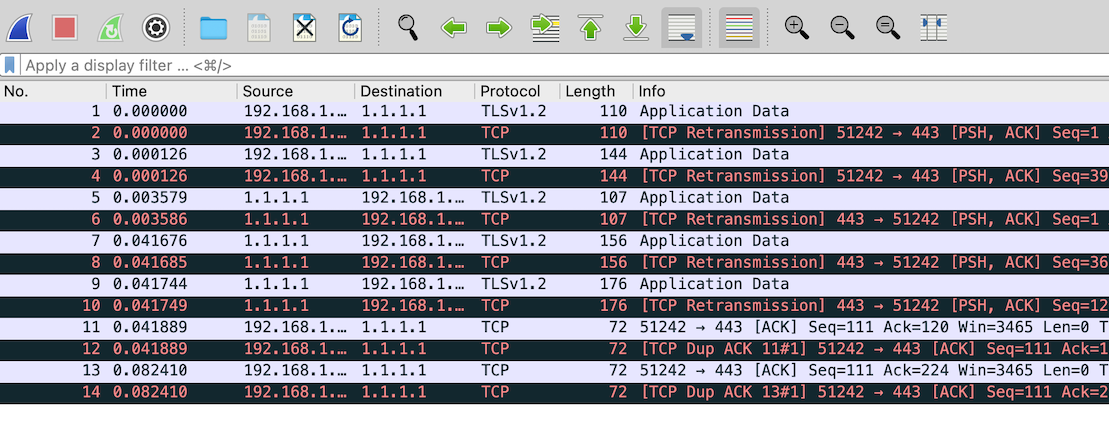Select packet 3 at time 0.000126
Viewport: 1109px width, 432px height.
pos(554,155)
